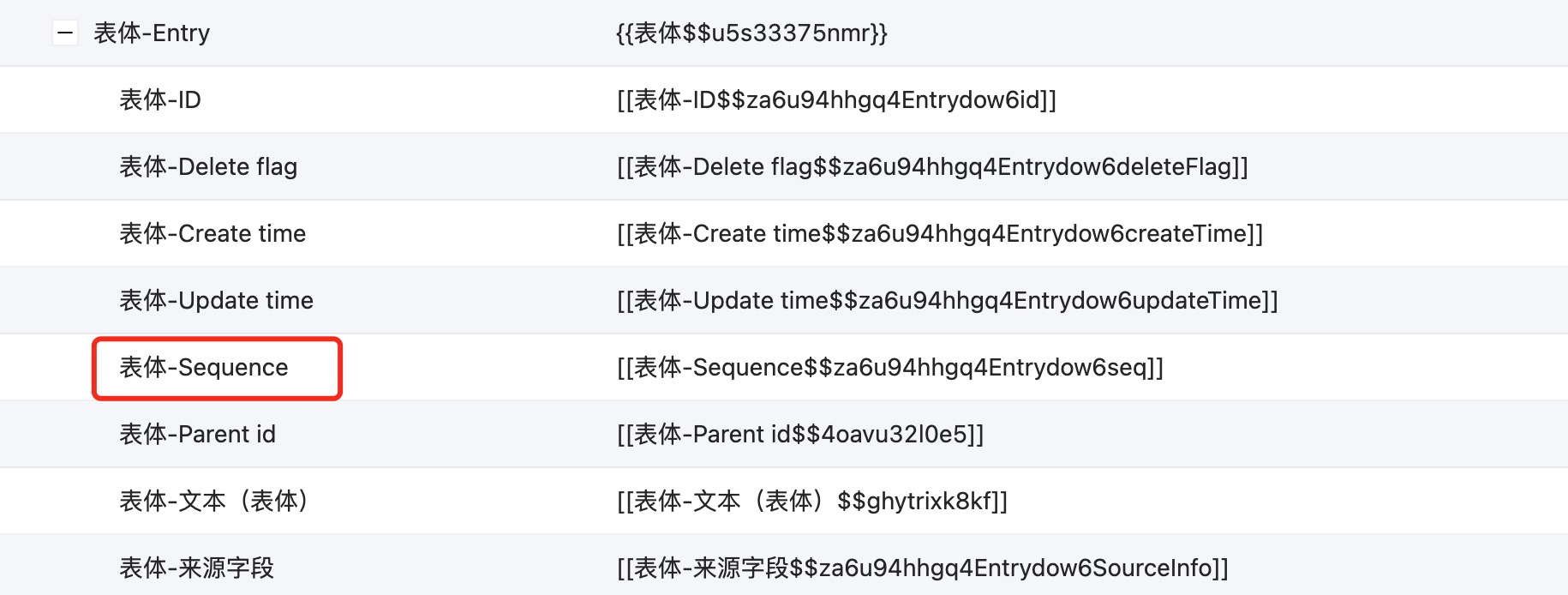Collapse the 表体-Entry tree node
The image size is (1568, 595).
(x=65, y=33)
